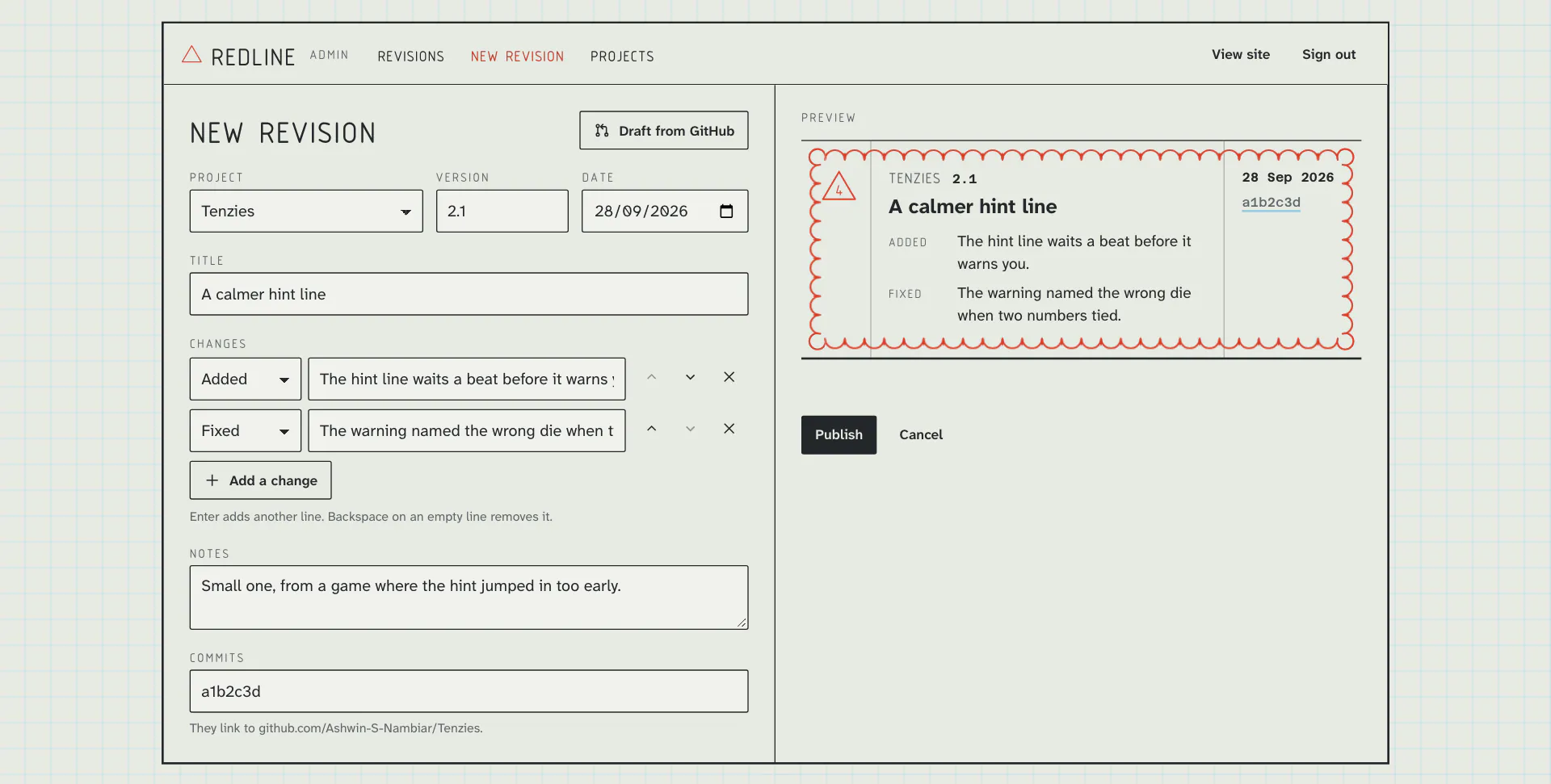1551x784 pixels.
Task: Click the helper text about Enter and Backspace
Action: point(371,517)
